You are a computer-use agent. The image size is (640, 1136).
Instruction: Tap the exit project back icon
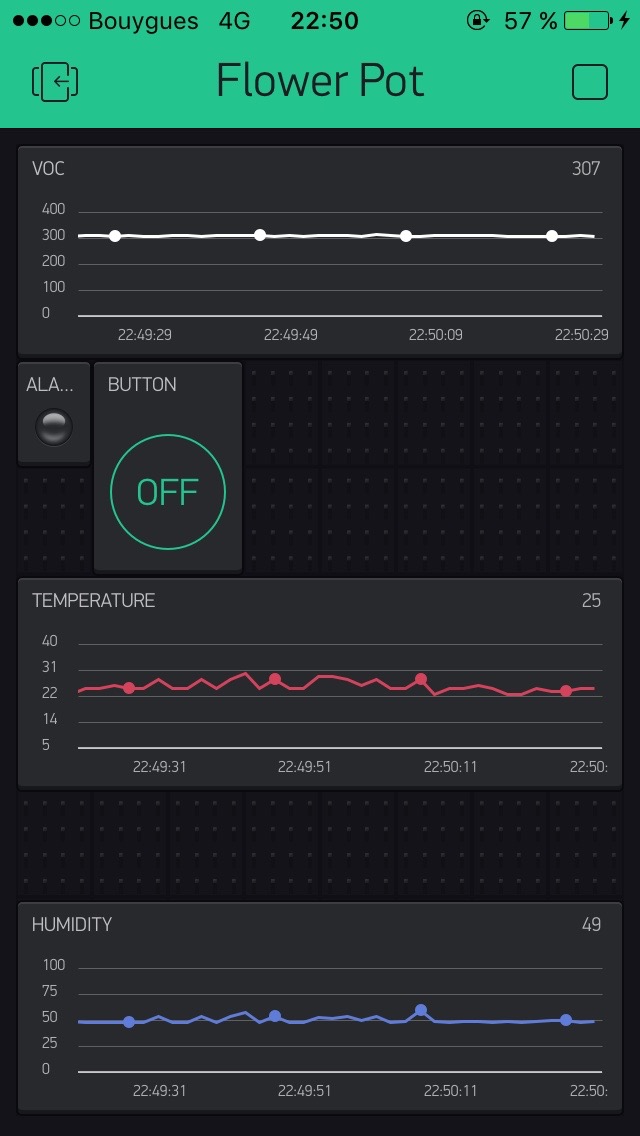click(56, 82)
